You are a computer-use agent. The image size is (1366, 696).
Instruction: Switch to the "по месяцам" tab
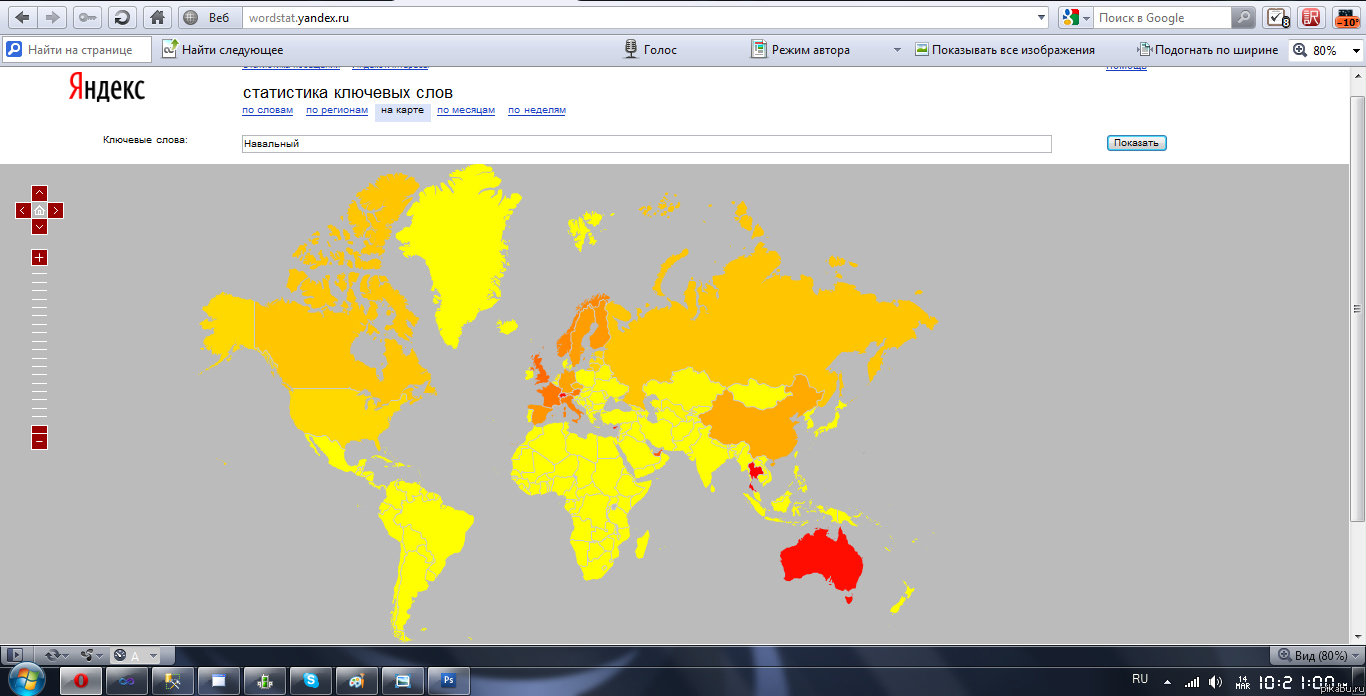click(x=466, y=110)
